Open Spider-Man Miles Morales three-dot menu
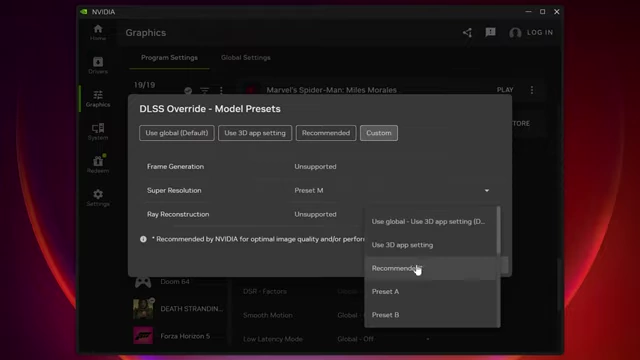Screen dimensions: 640x360 (531, 90)
